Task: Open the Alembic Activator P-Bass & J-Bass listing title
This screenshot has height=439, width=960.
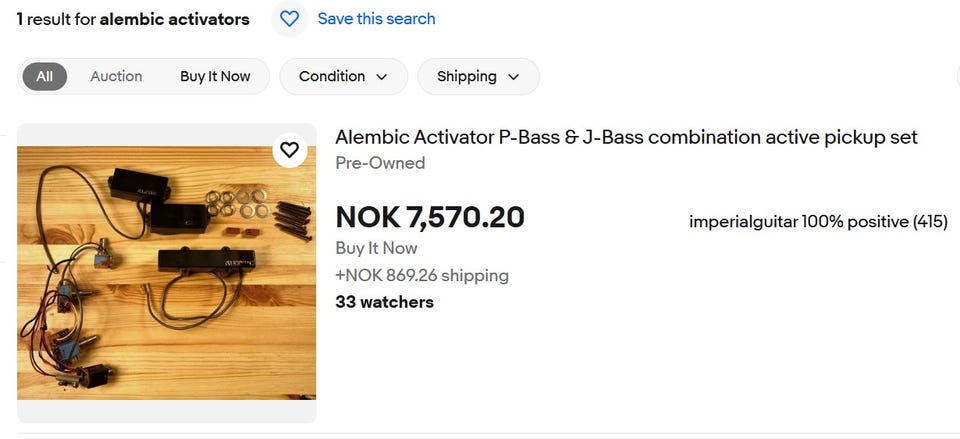Action: pos(626,137)
